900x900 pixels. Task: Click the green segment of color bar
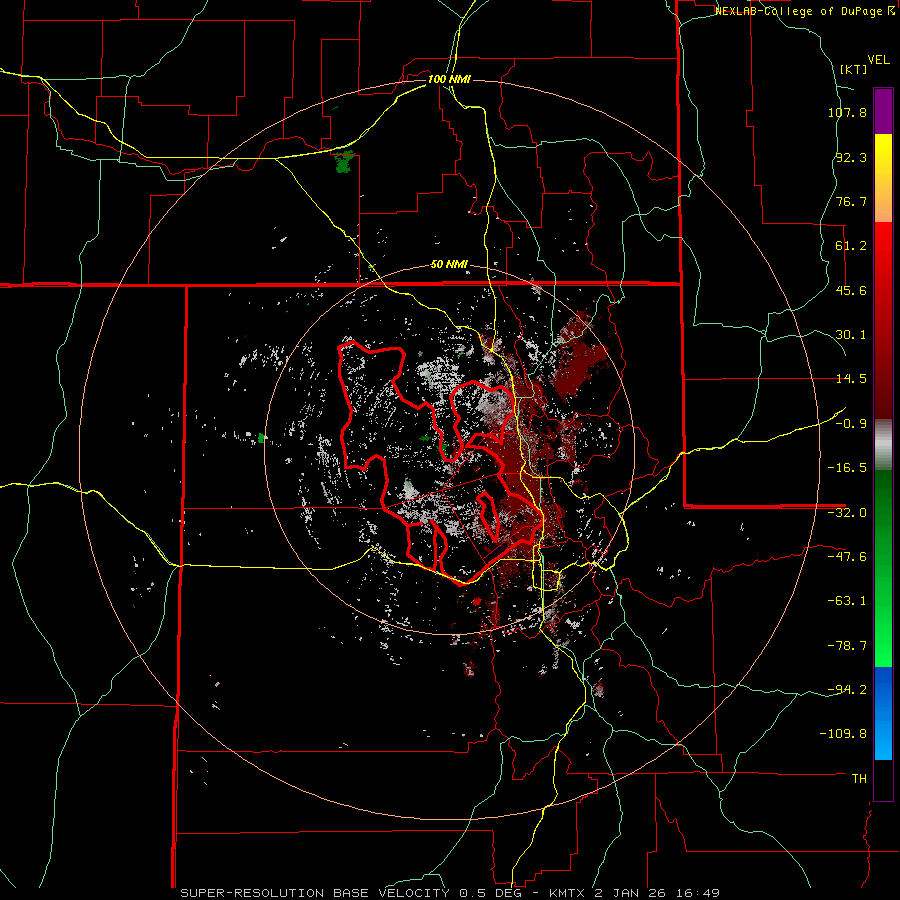click(x=883, y=568)
